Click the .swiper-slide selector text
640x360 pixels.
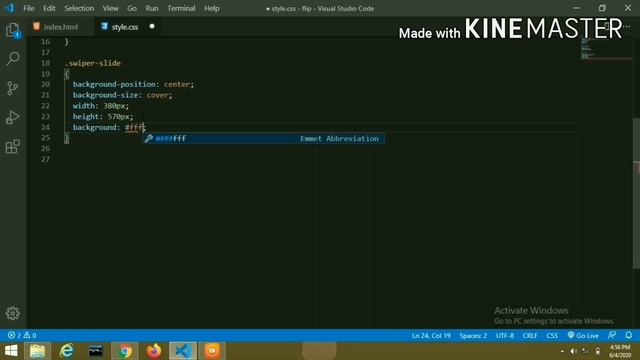click(93, 63)
